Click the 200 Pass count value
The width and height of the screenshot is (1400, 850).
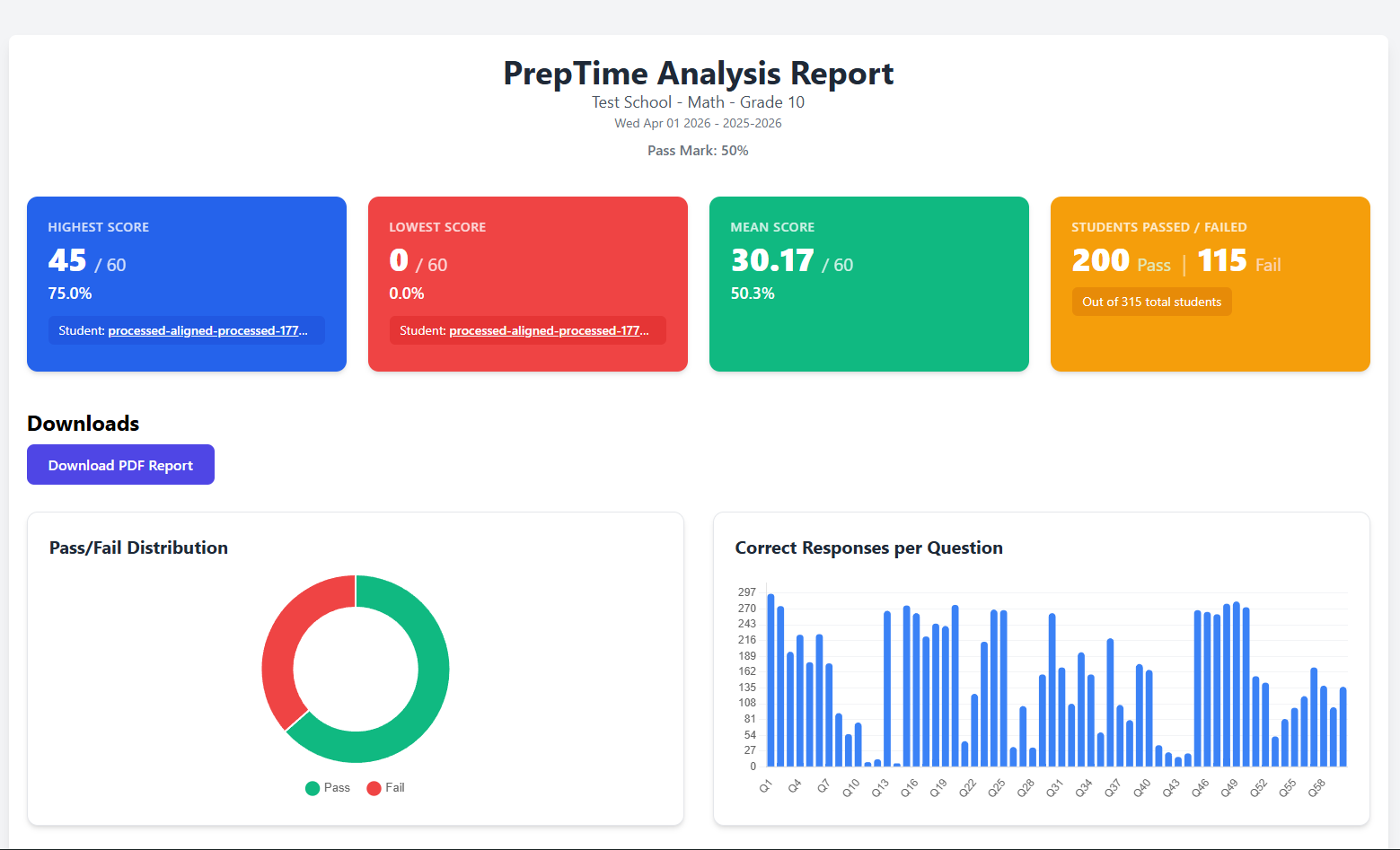[x=1101, y=260]
